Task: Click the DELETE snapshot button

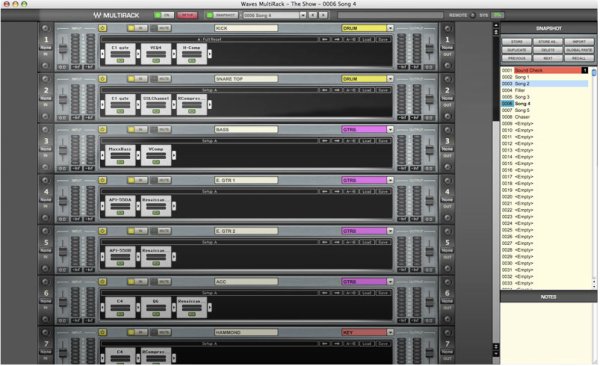Action: [548, 50]
